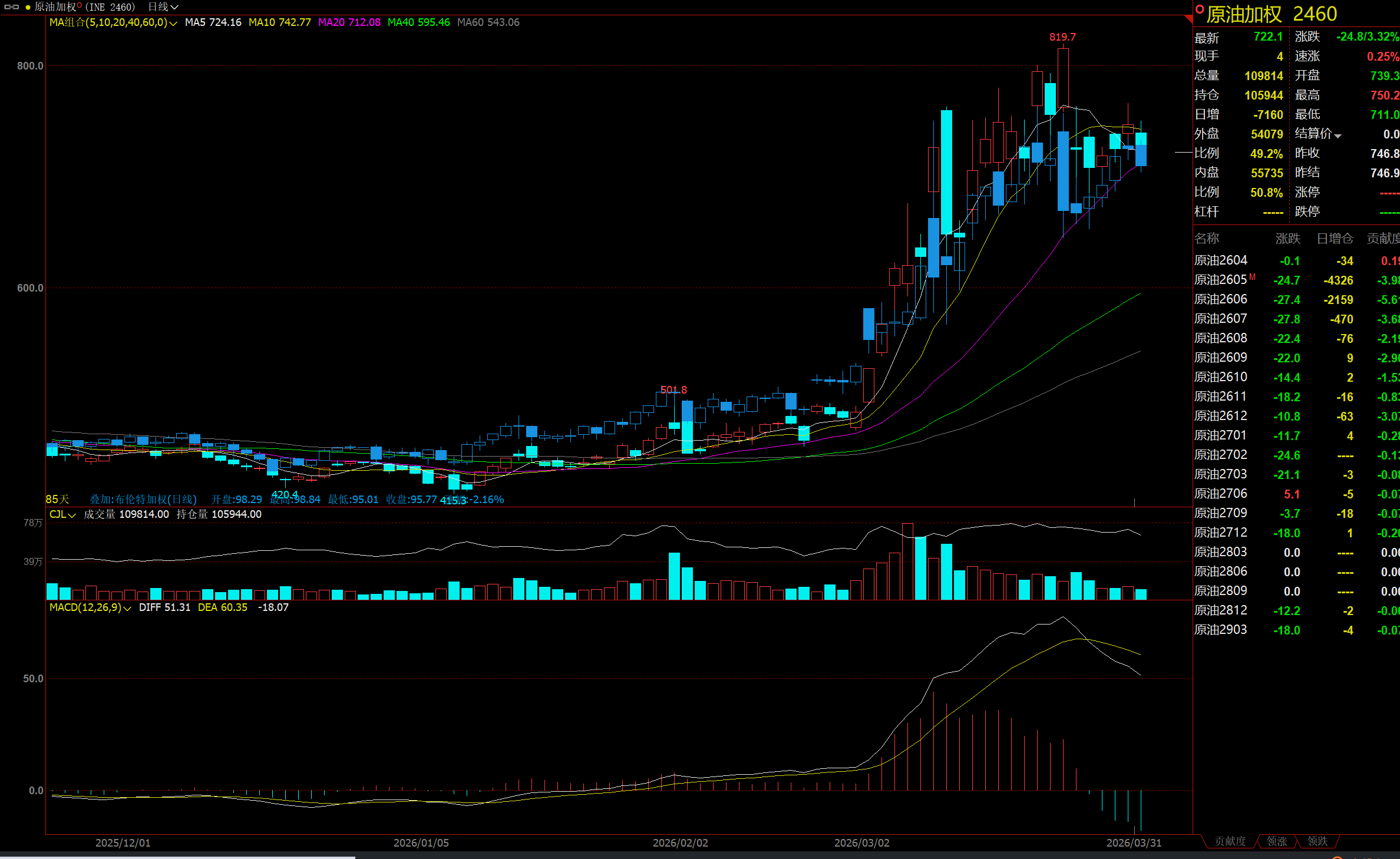1400x859 pixels.
Task: Open the 结算价 dropdown arrow
Action: (1338, 136)
